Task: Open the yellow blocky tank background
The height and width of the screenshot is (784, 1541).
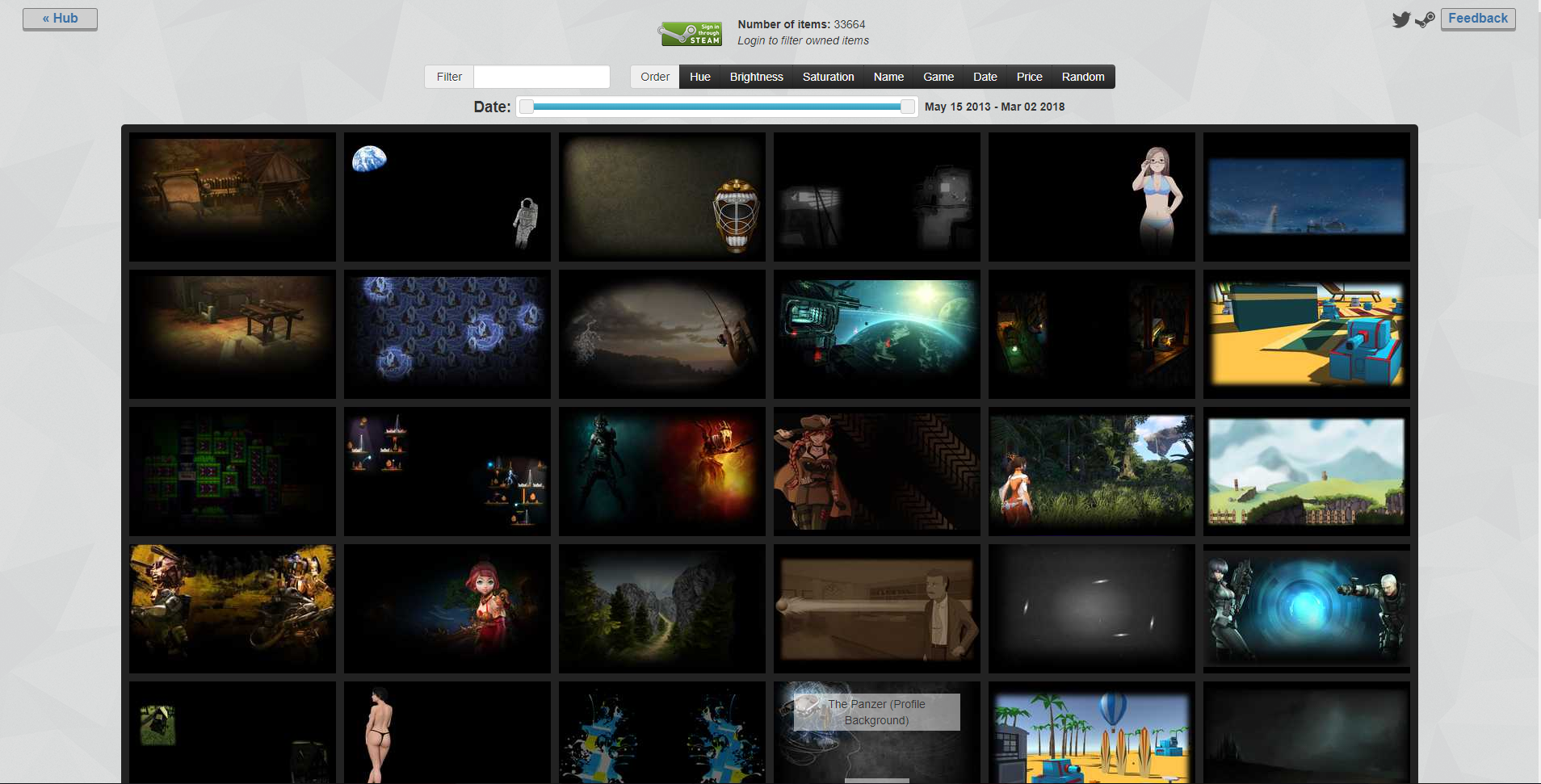Action: pos(1307,334)
